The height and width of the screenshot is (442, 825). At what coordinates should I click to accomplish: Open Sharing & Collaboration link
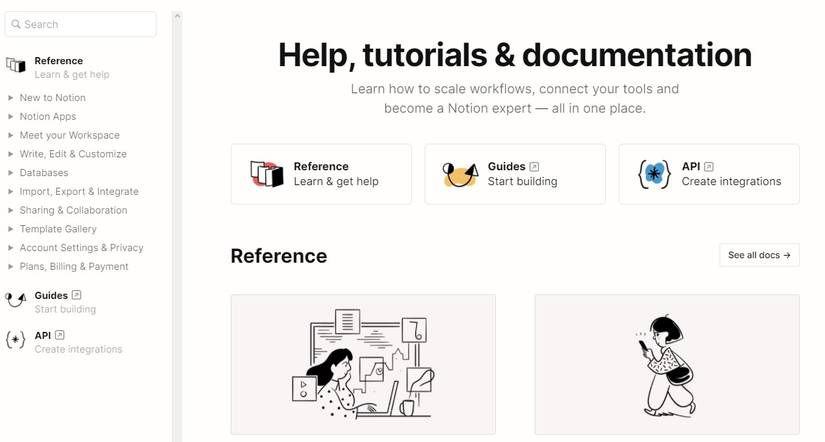(x=74, y=210)
